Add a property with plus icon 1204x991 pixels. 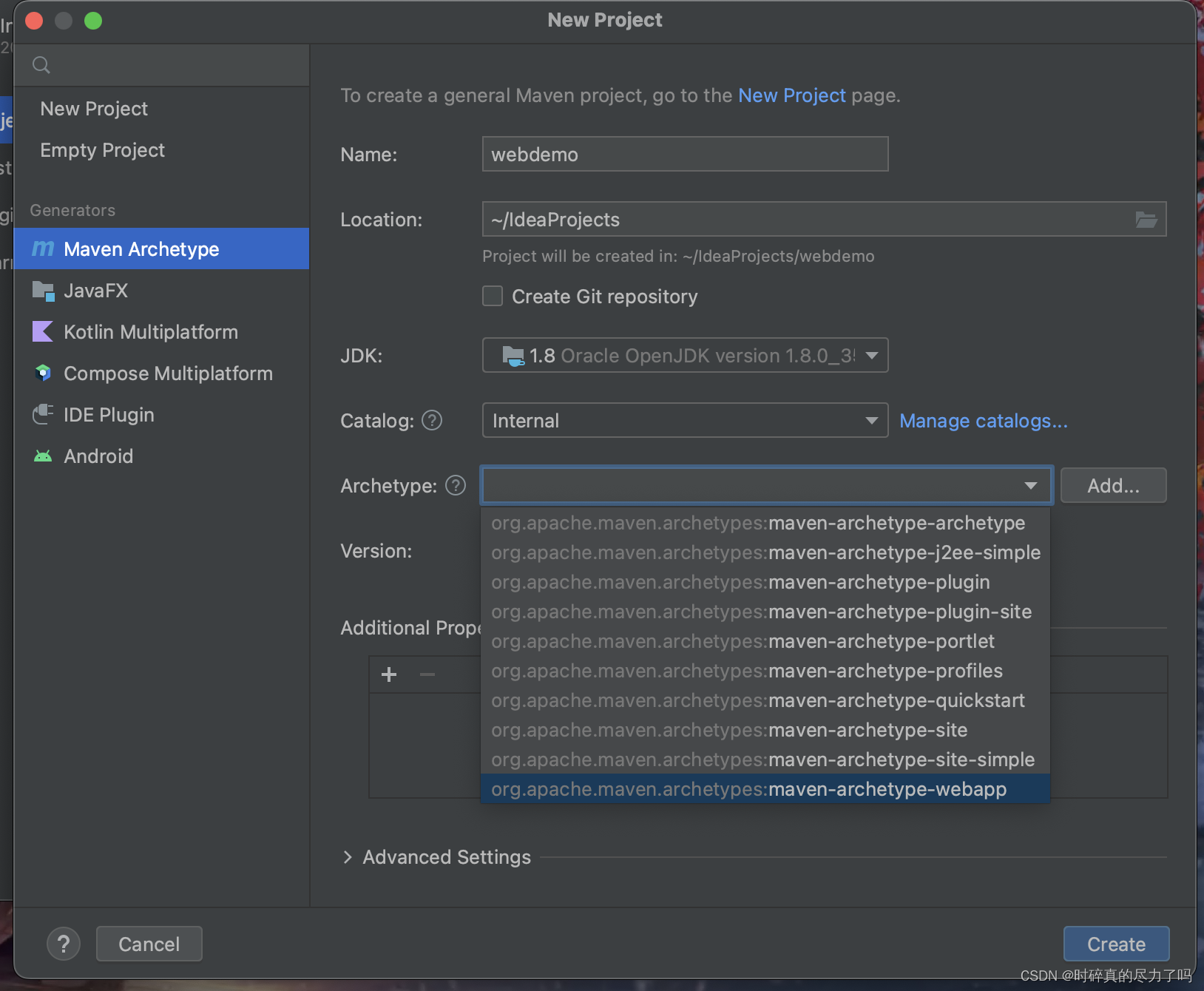389,674
